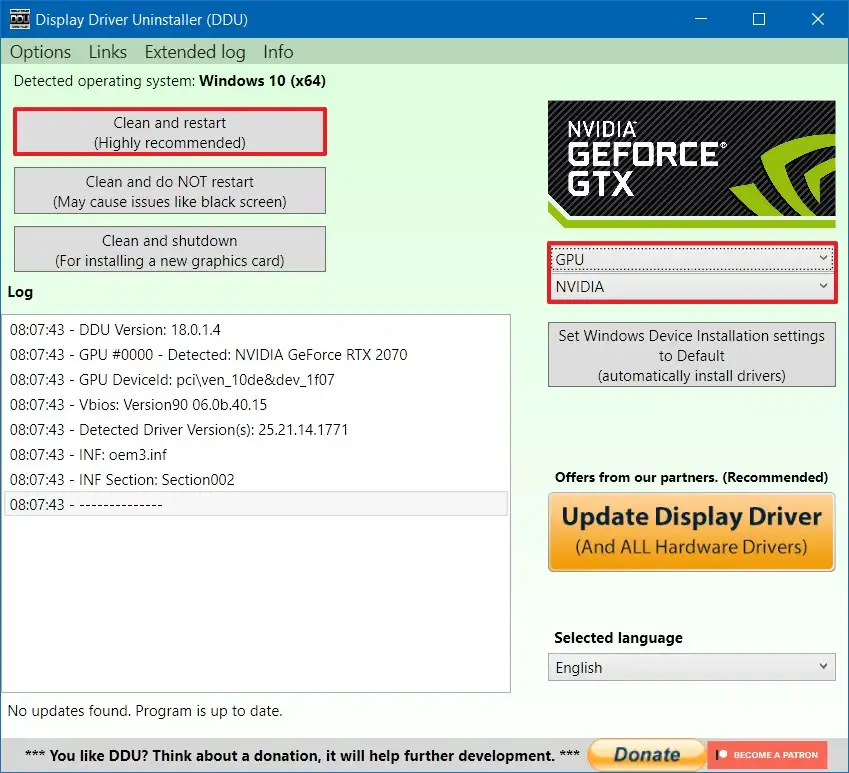This screenshot has width=849, height=773.
Task: Click Set Windows Device Installation settings to Default
Action: (691, 355)
